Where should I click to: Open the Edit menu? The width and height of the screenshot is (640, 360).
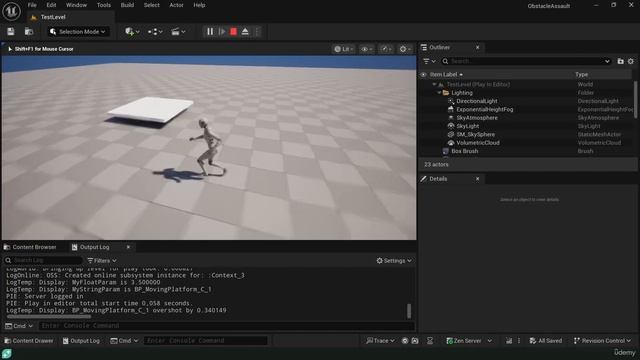51,5
